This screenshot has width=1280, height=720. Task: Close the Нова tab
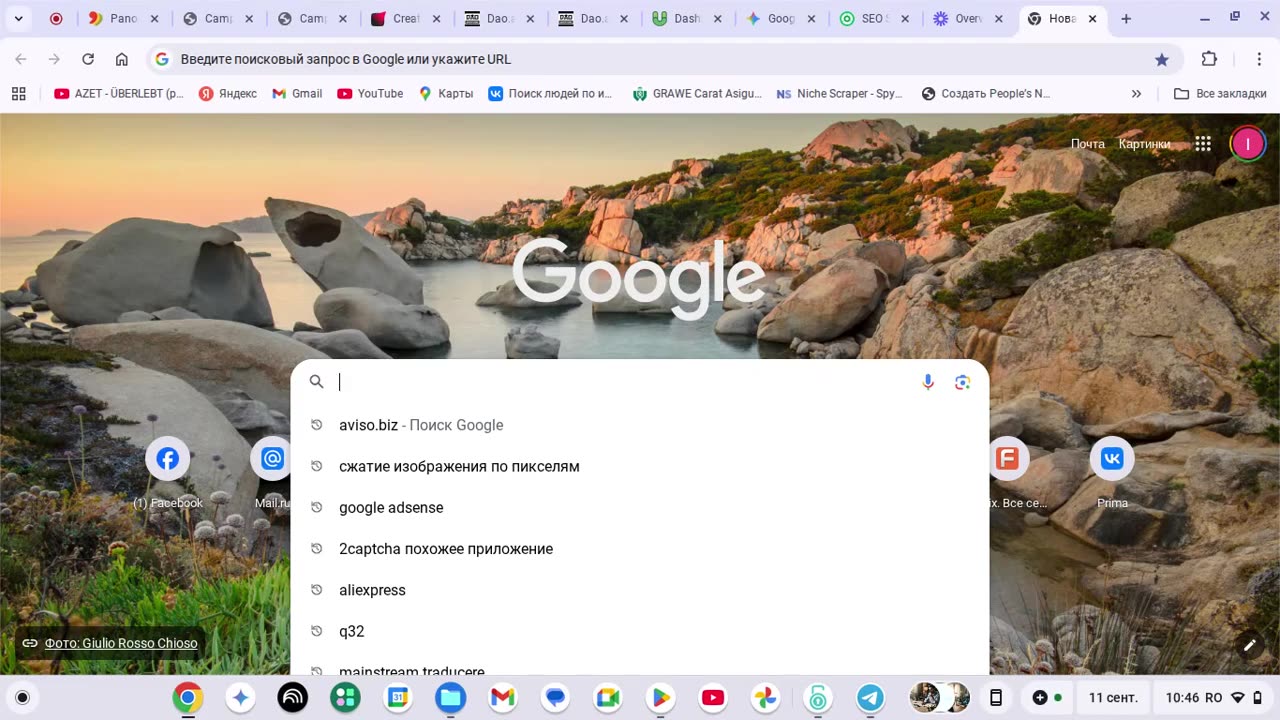click(x=1092, y=18)
